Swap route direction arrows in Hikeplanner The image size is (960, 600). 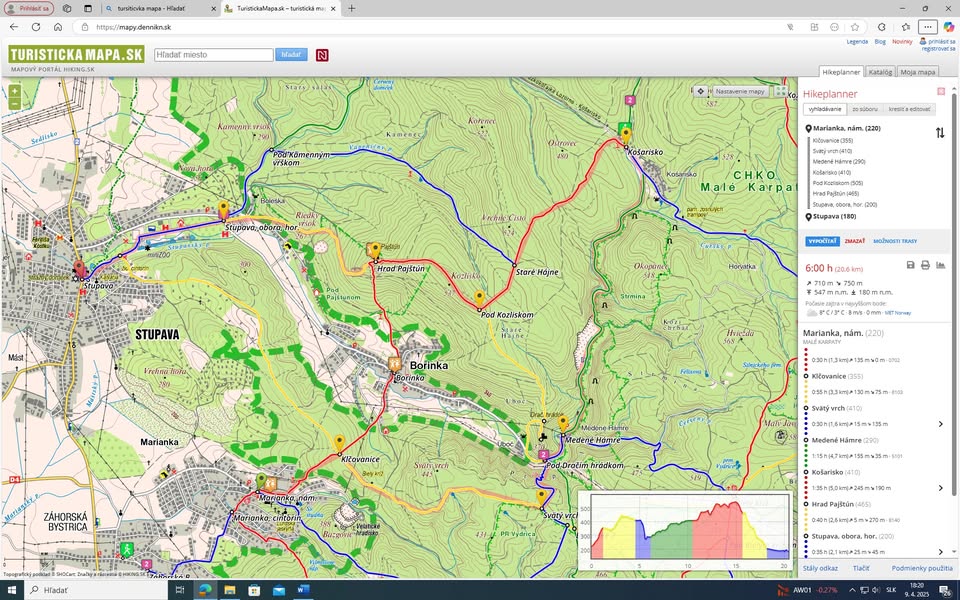click(940, 132)
